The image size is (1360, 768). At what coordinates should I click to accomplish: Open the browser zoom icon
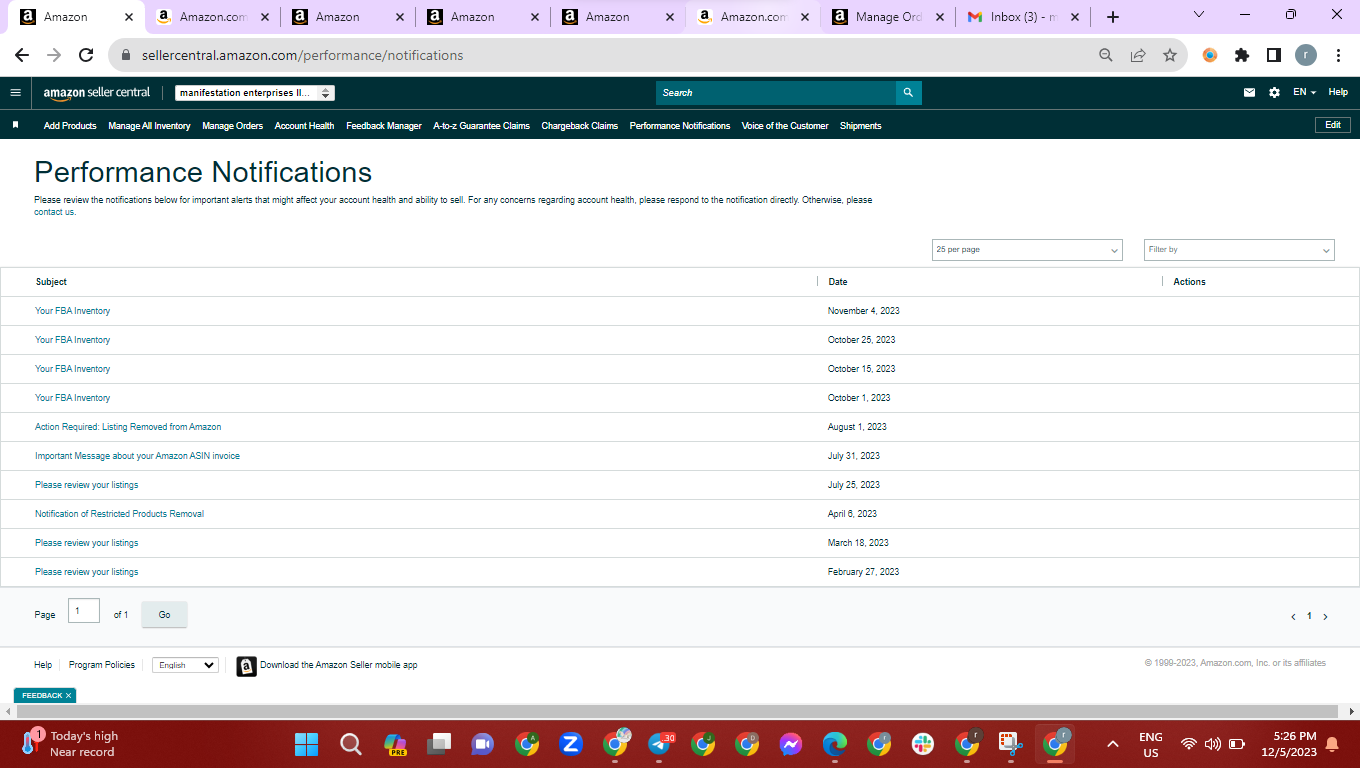1106,56
